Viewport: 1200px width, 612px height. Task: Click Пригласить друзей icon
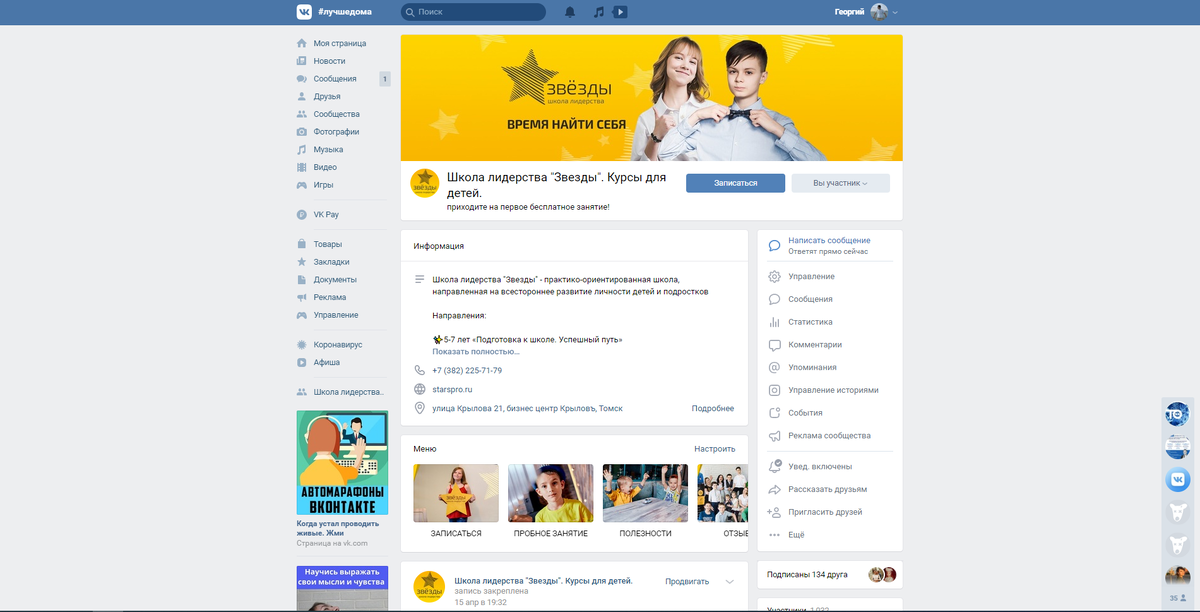pos(774,512)
